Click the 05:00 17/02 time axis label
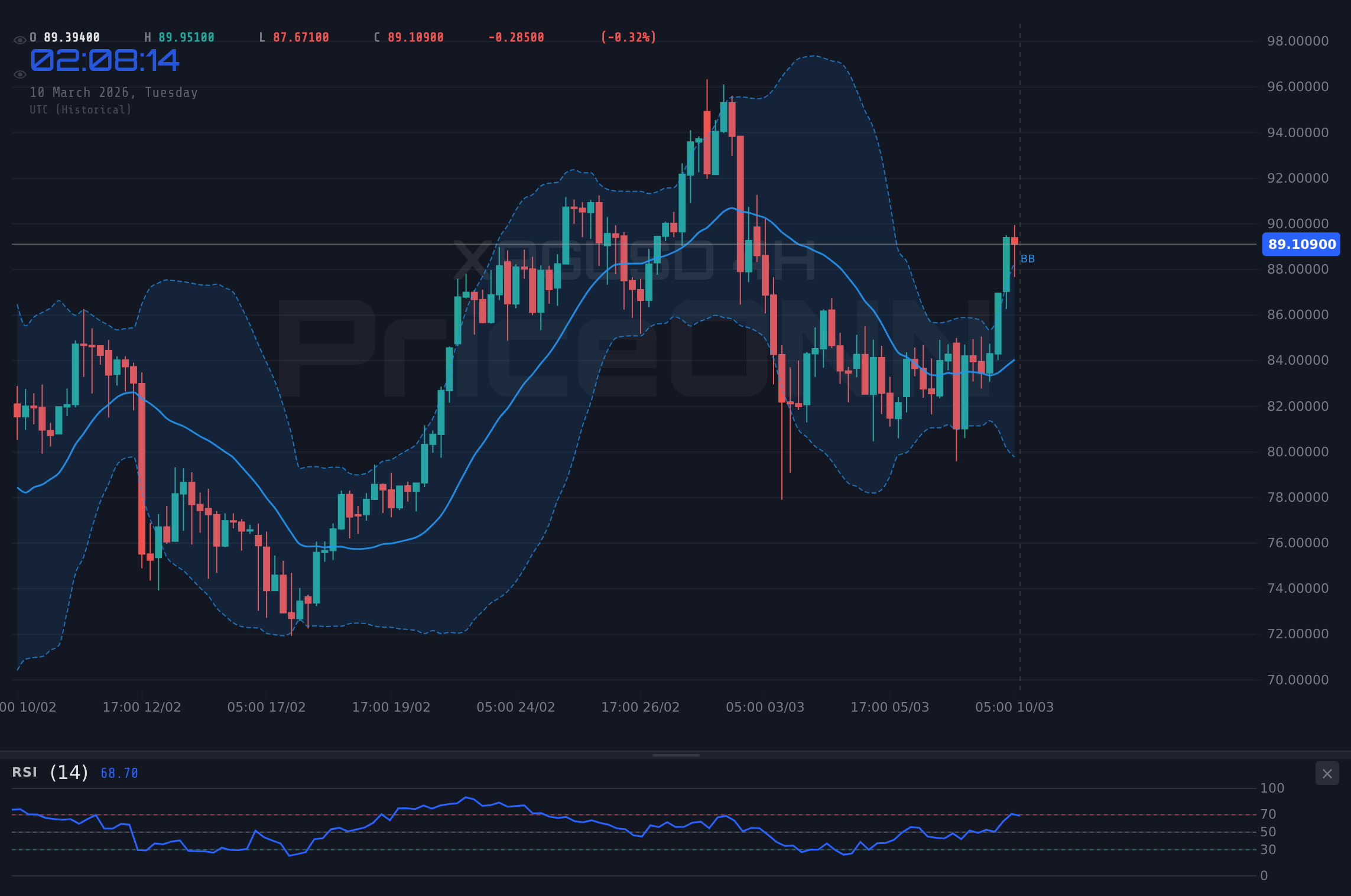Viewport: 1351px width, 896px height. point(267,707)
